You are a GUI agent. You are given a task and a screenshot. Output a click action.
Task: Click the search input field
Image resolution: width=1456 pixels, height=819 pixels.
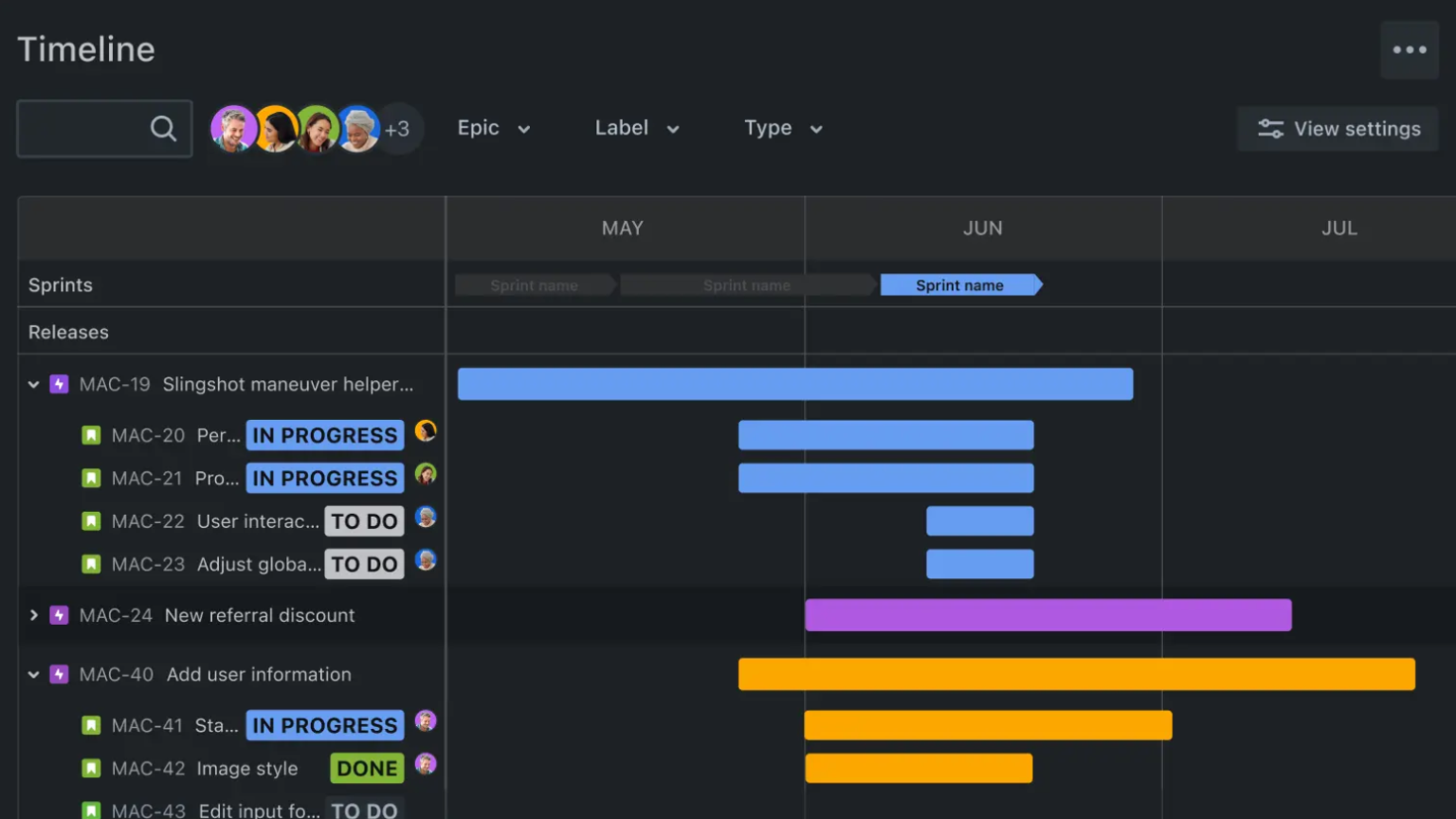85,128
